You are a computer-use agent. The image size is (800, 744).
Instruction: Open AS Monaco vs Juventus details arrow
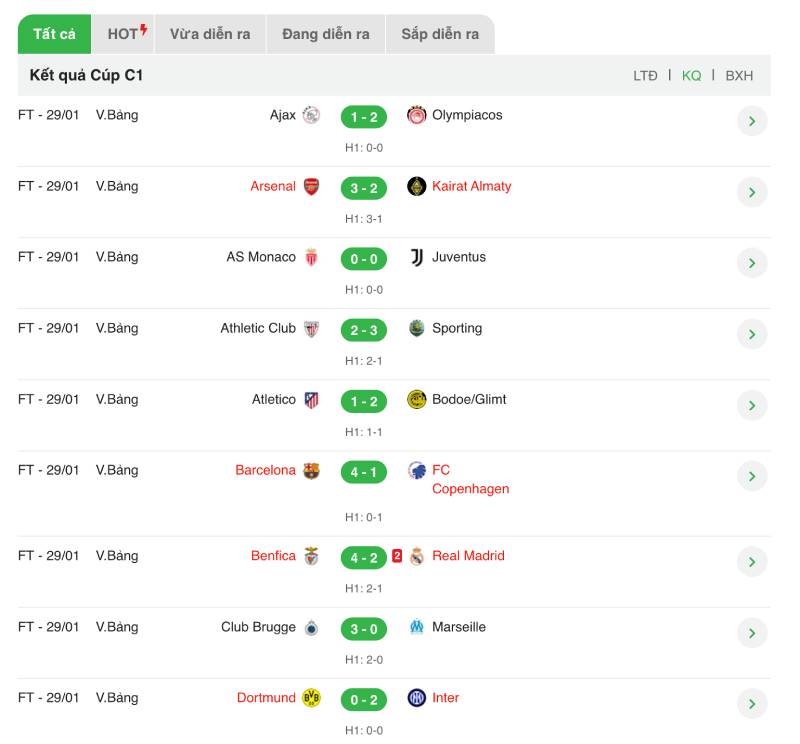752,263
